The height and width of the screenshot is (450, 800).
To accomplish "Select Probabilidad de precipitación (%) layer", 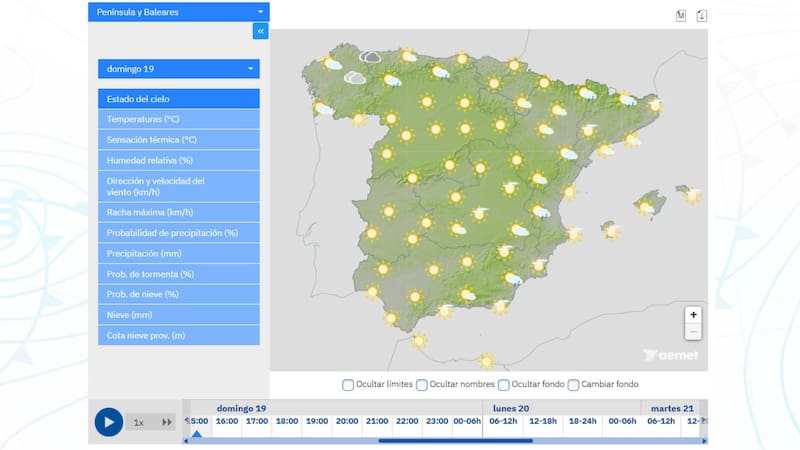I will click(x=179, y=233).
